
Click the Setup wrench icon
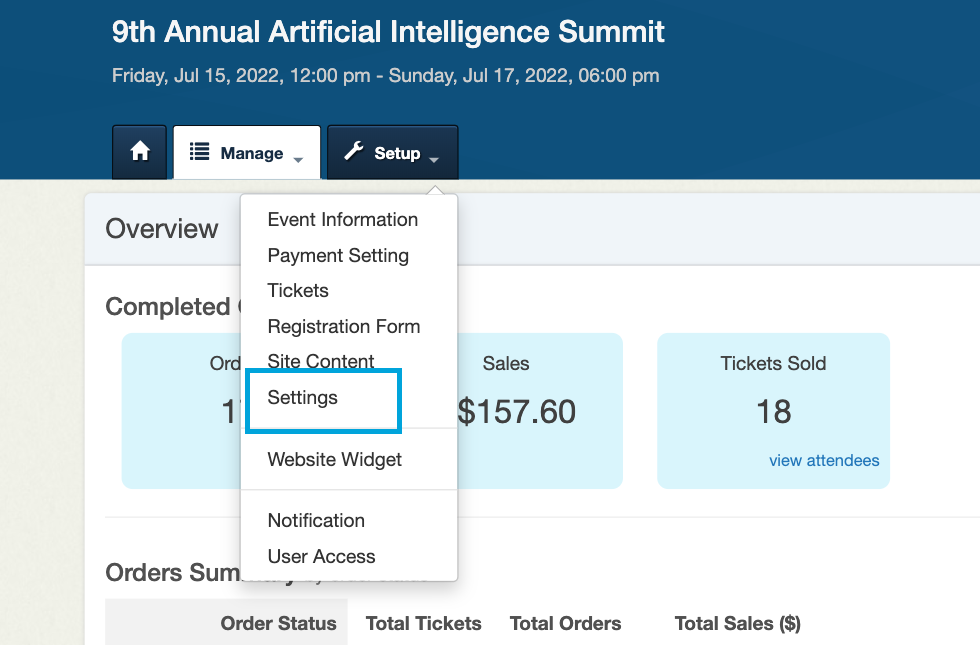[x=354, y=152]
